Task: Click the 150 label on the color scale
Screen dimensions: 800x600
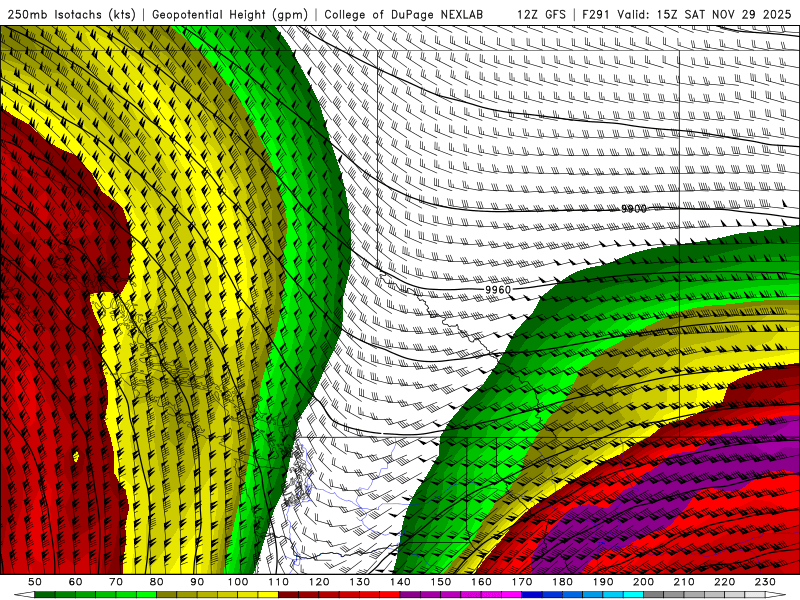Action: click(441, 582)
